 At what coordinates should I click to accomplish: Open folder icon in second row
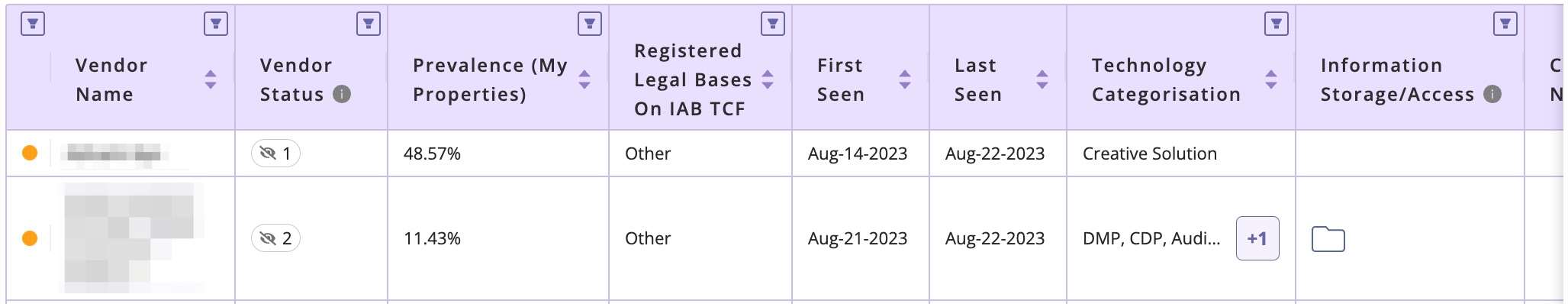1328,239
